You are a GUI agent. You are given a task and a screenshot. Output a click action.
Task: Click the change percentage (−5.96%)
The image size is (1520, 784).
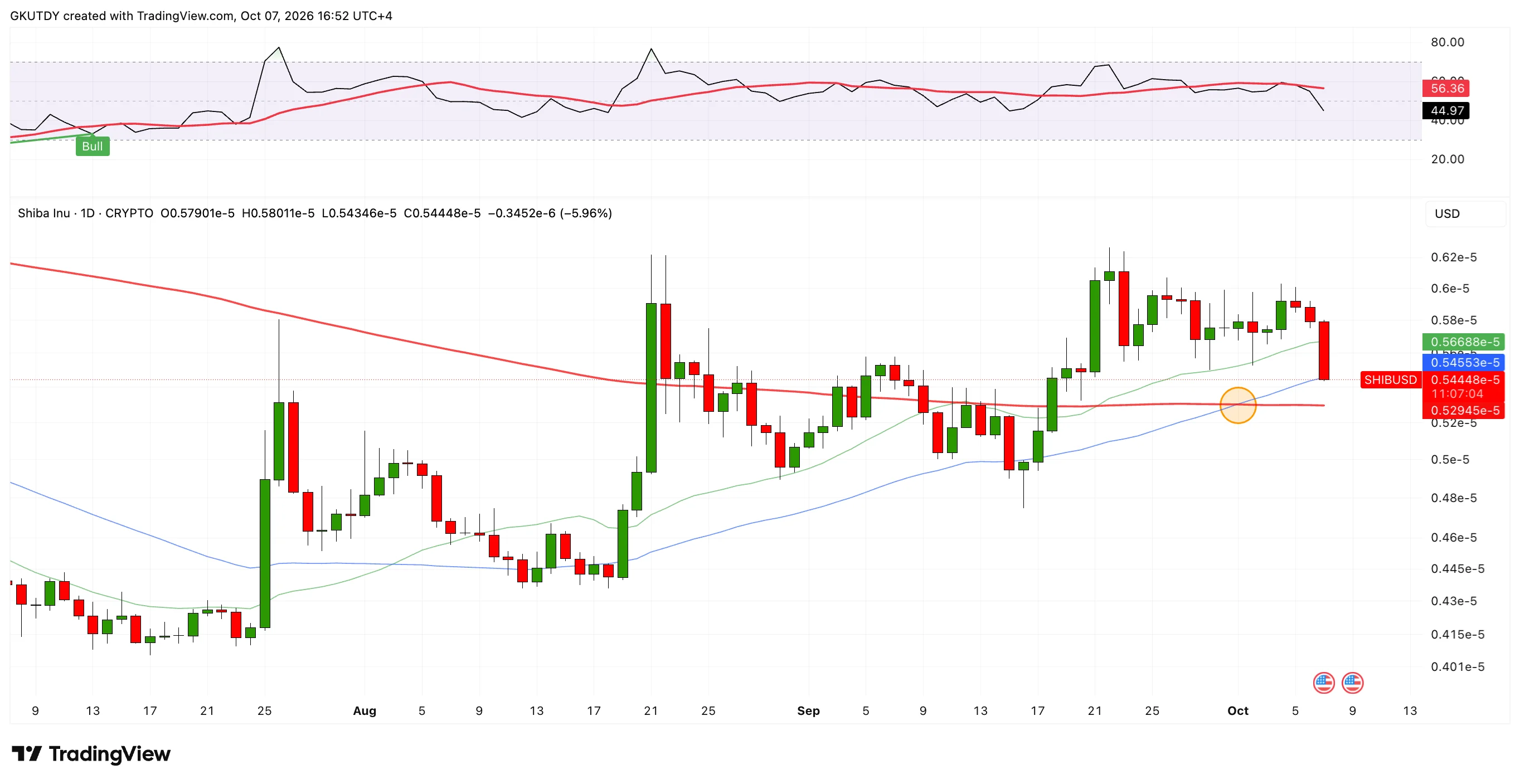(585, 213)
